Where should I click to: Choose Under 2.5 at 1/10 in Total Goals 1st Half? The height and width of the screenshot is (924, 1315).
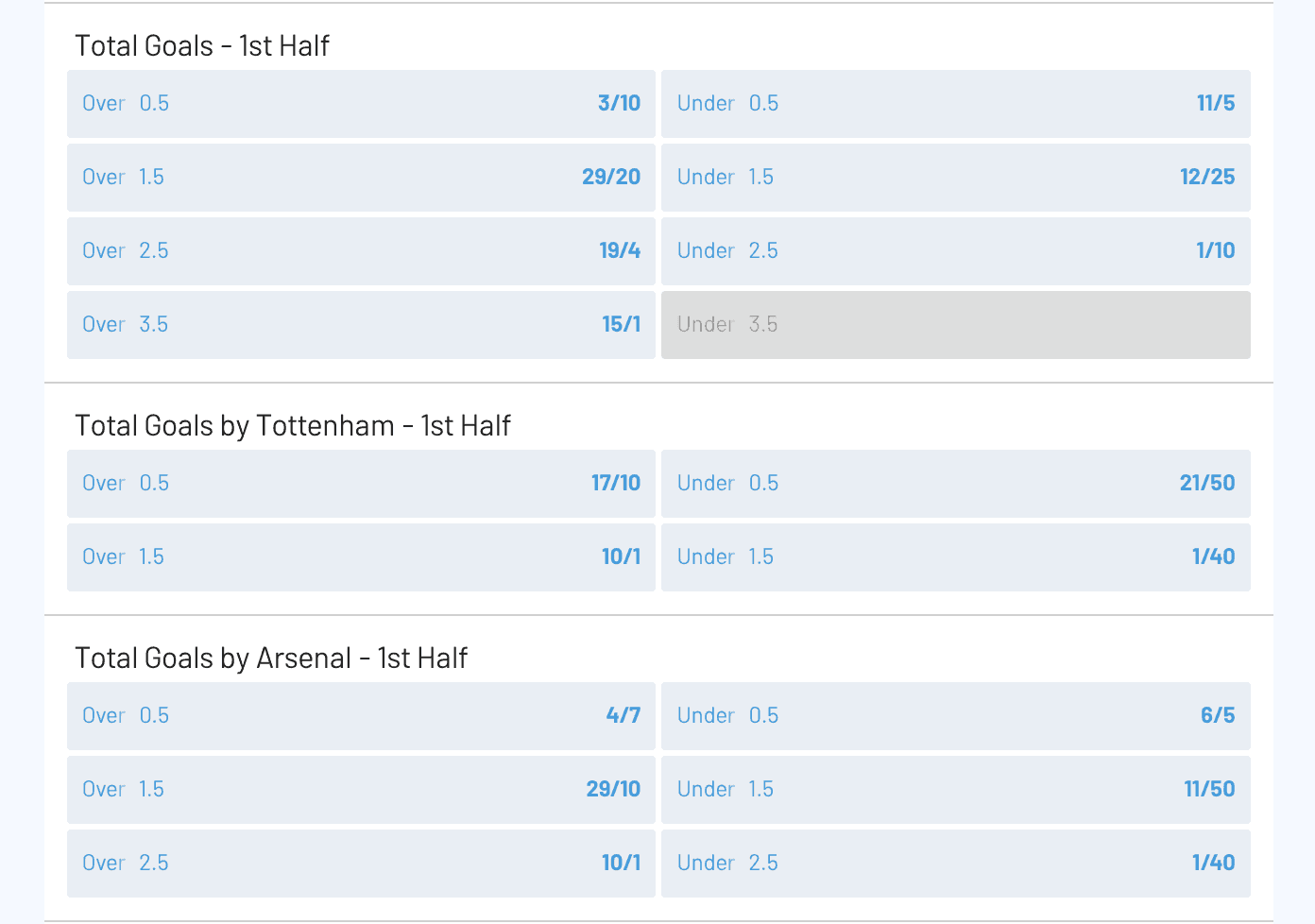click(955, 251)
